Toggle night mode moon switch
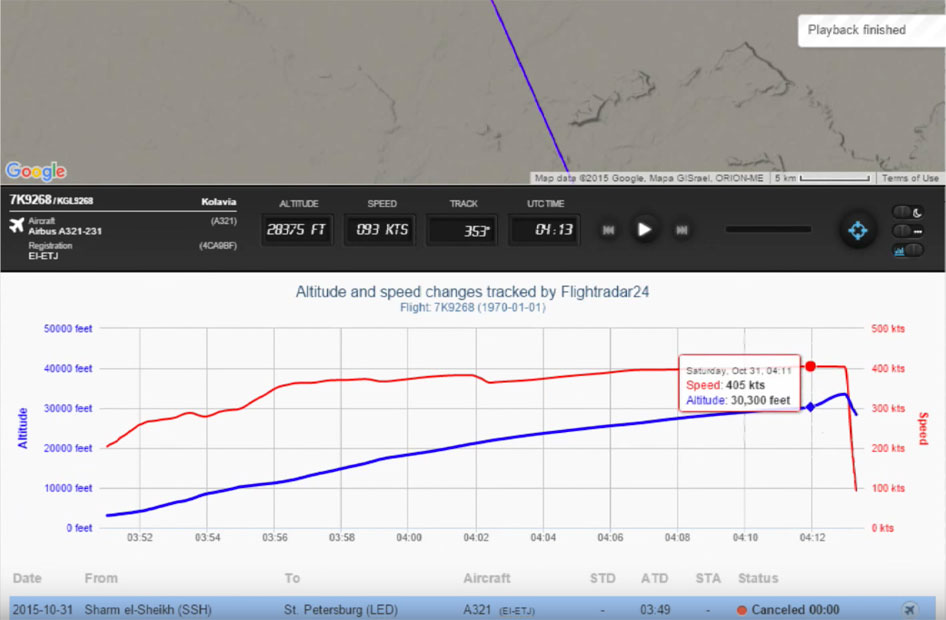 (908, 212)
